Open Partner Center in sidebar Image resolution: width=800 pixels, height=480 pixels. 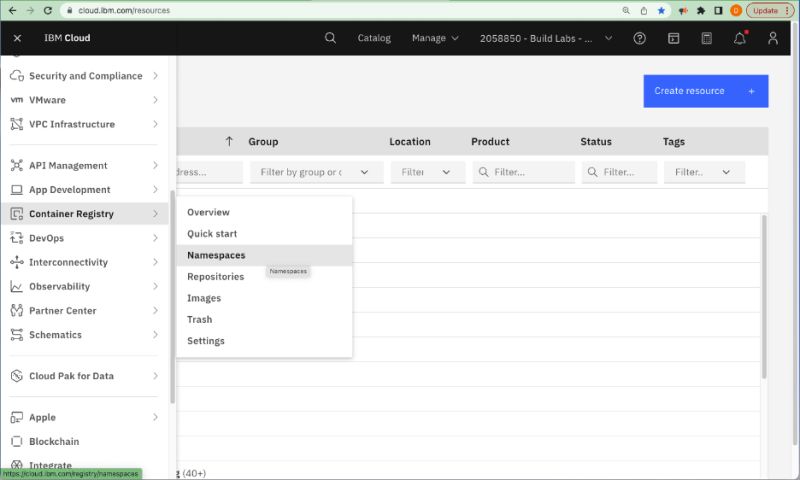(84, 310)
